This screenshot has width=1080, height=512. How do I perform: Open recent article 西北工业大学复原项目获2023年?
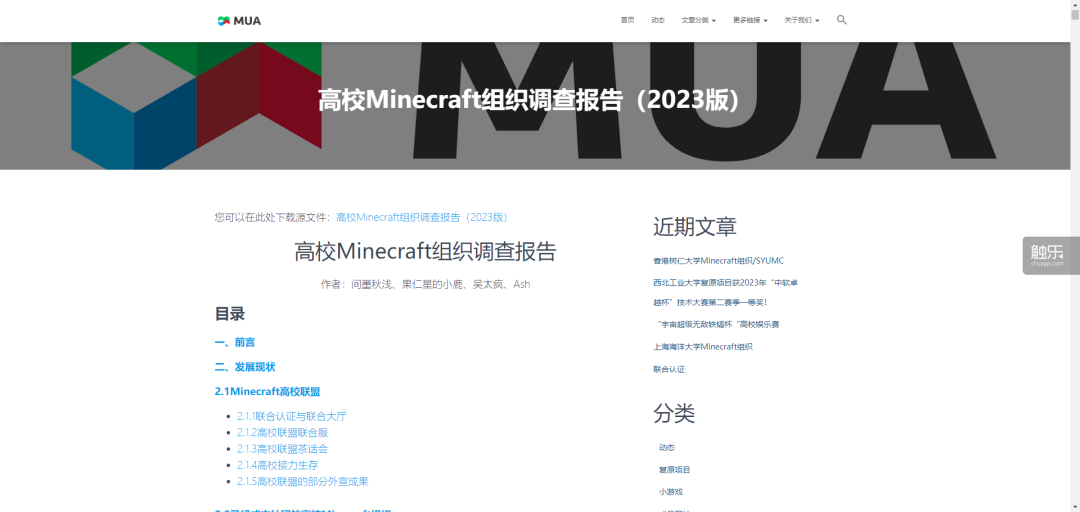click(x=725, y=292)
